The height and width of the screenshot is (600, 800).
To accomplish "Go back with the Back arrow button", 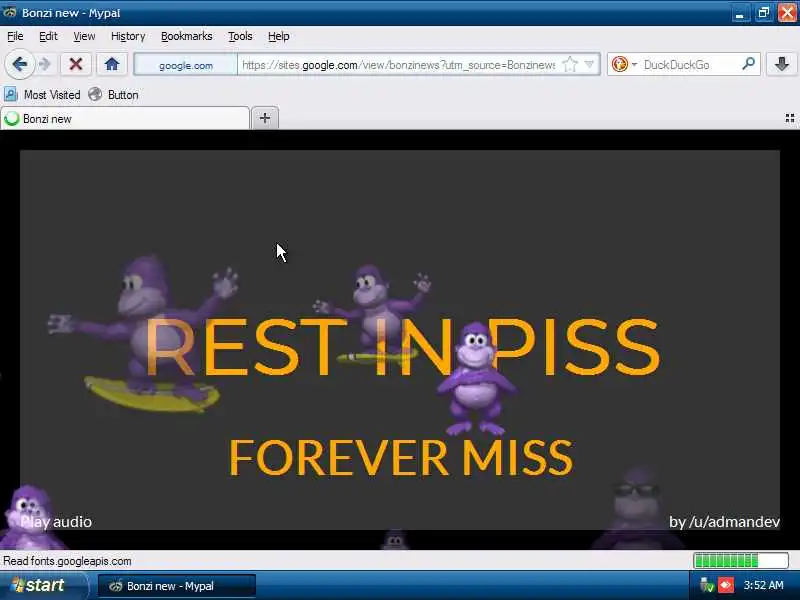I will click(19, 64).
